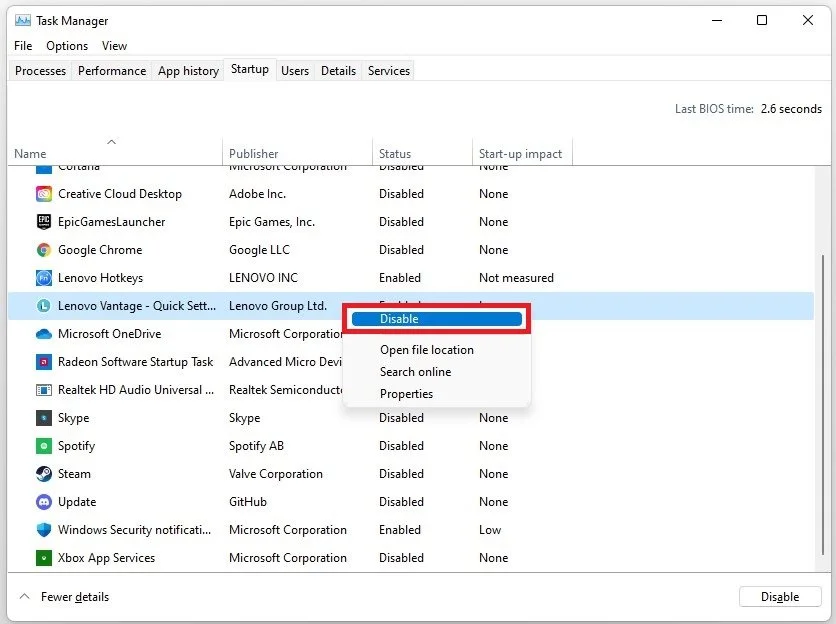Click the Lenovo Hotkeys icon
Screen dimensions: 836x624
click(x=44, y=277)
